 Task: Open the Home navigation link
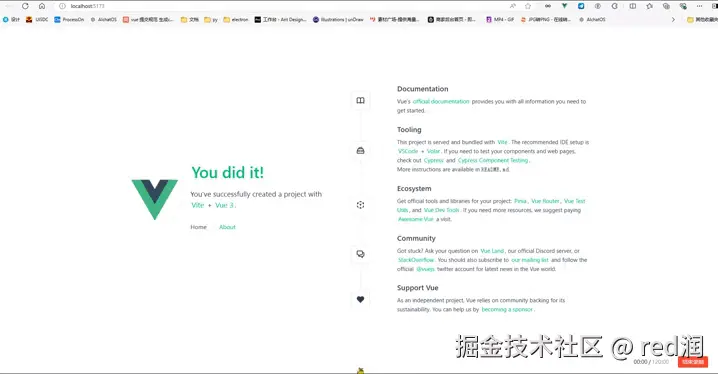(199, 227)
